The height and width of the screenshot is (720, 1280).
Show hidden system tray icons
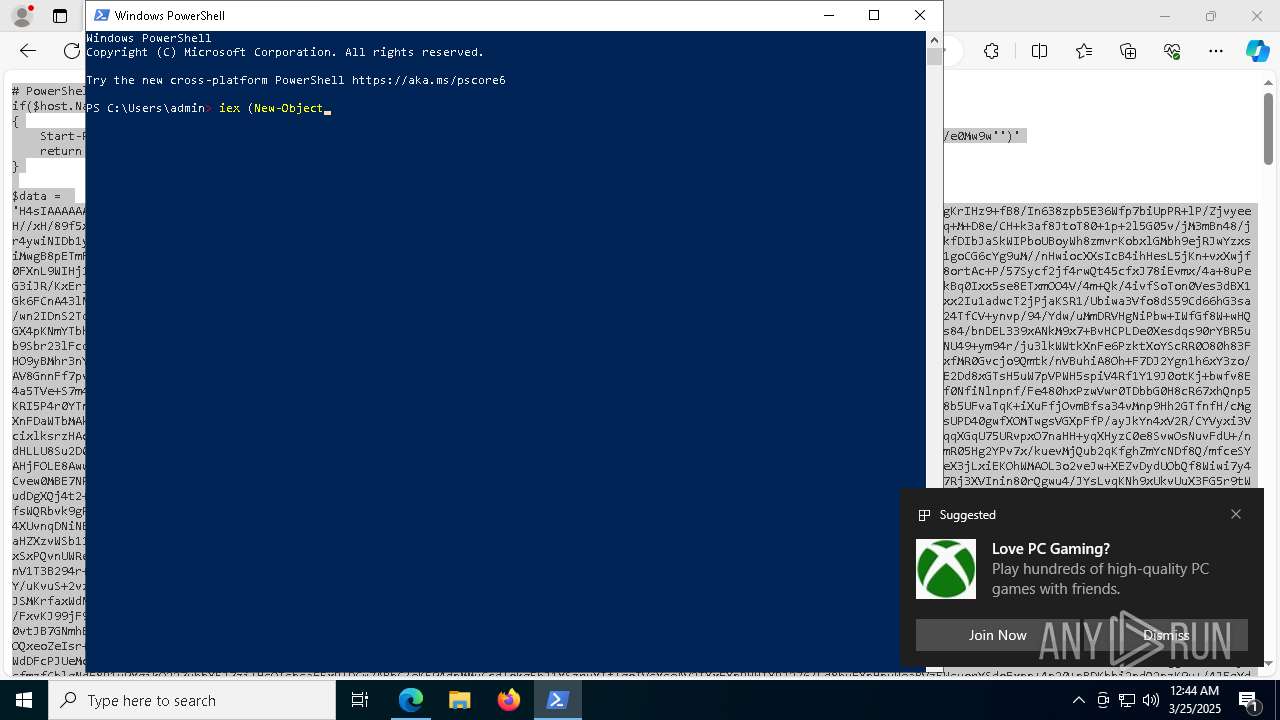(1078, 700)
